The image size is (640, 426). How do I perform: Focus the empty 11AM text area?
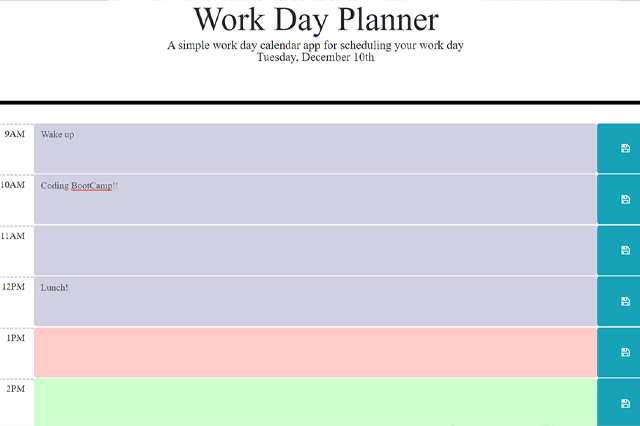[x=315, y=250]
